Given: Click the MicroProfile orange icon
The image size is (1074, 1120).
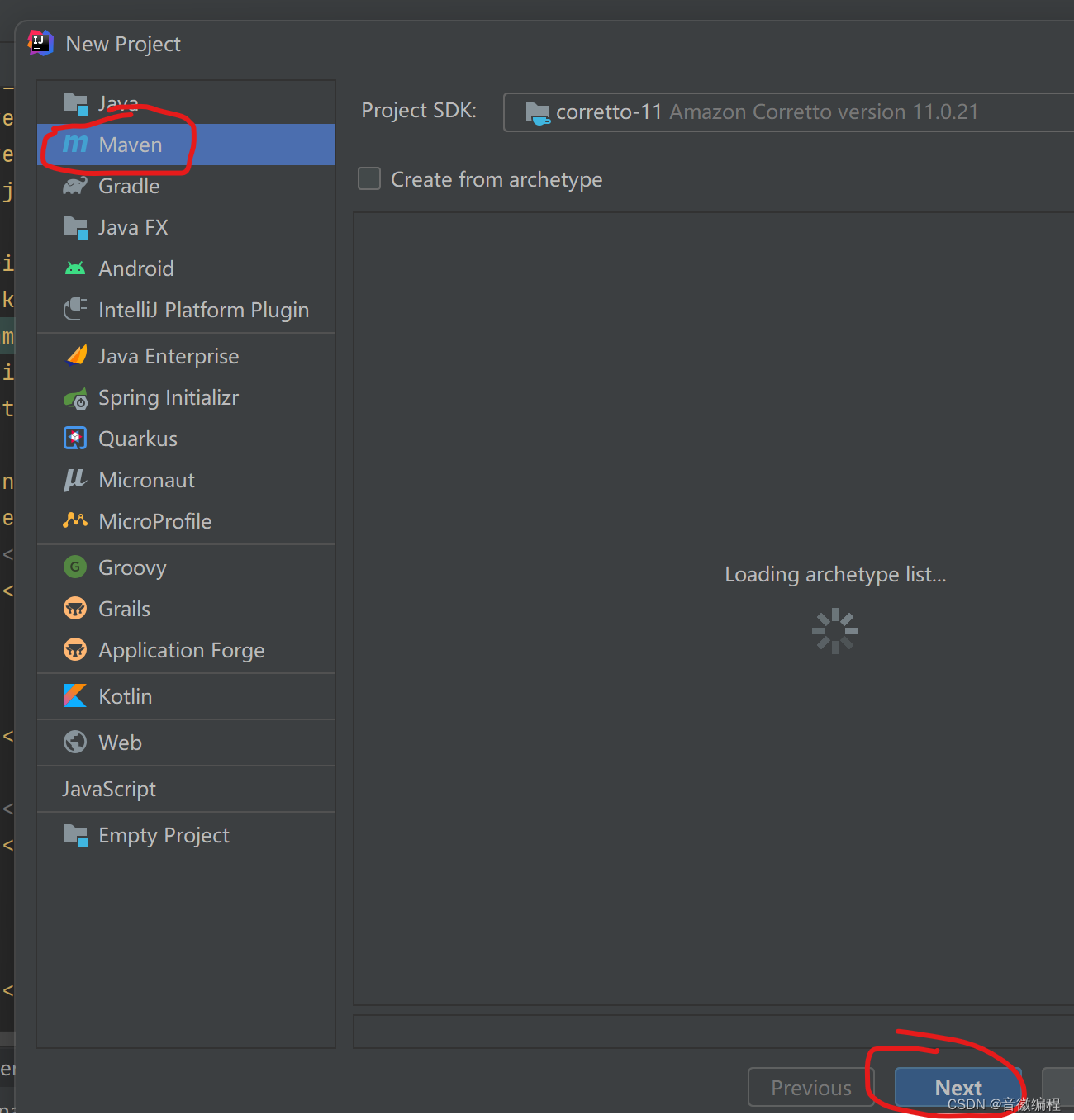Looking at the screenshot, I should 75,520.
